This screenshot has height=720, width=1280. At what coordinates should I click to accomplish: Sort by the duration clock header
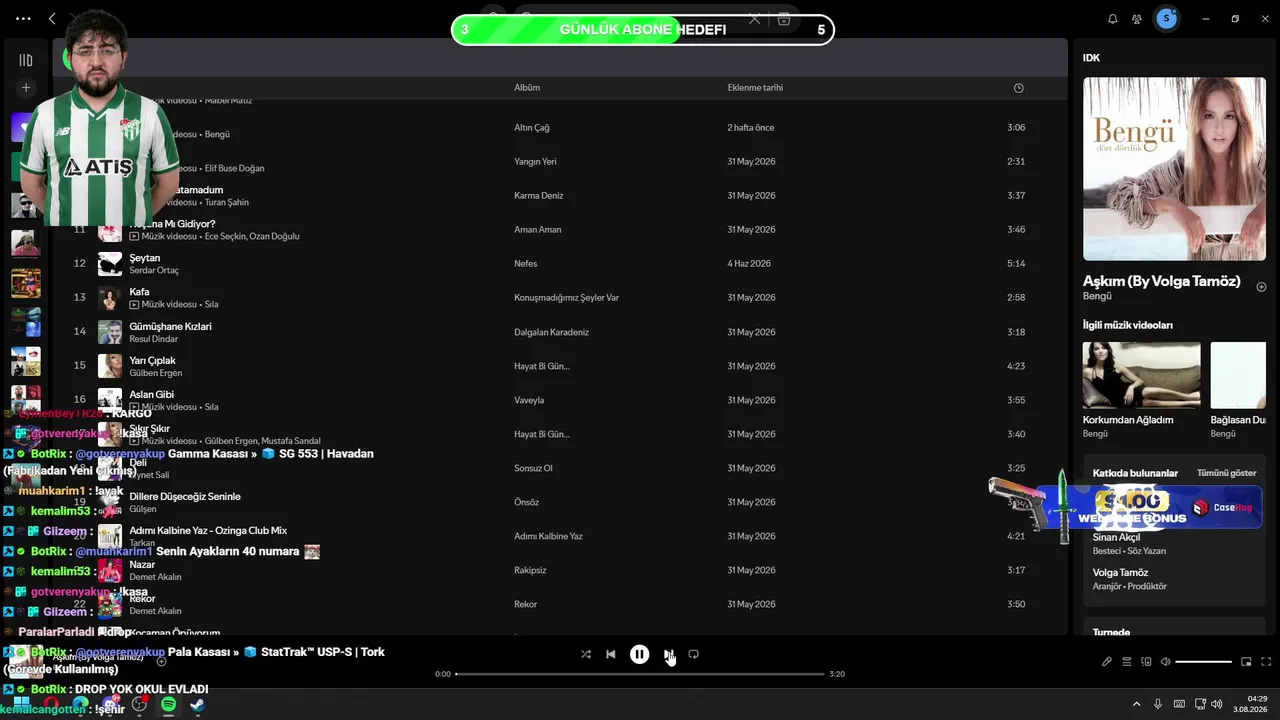1018,88
